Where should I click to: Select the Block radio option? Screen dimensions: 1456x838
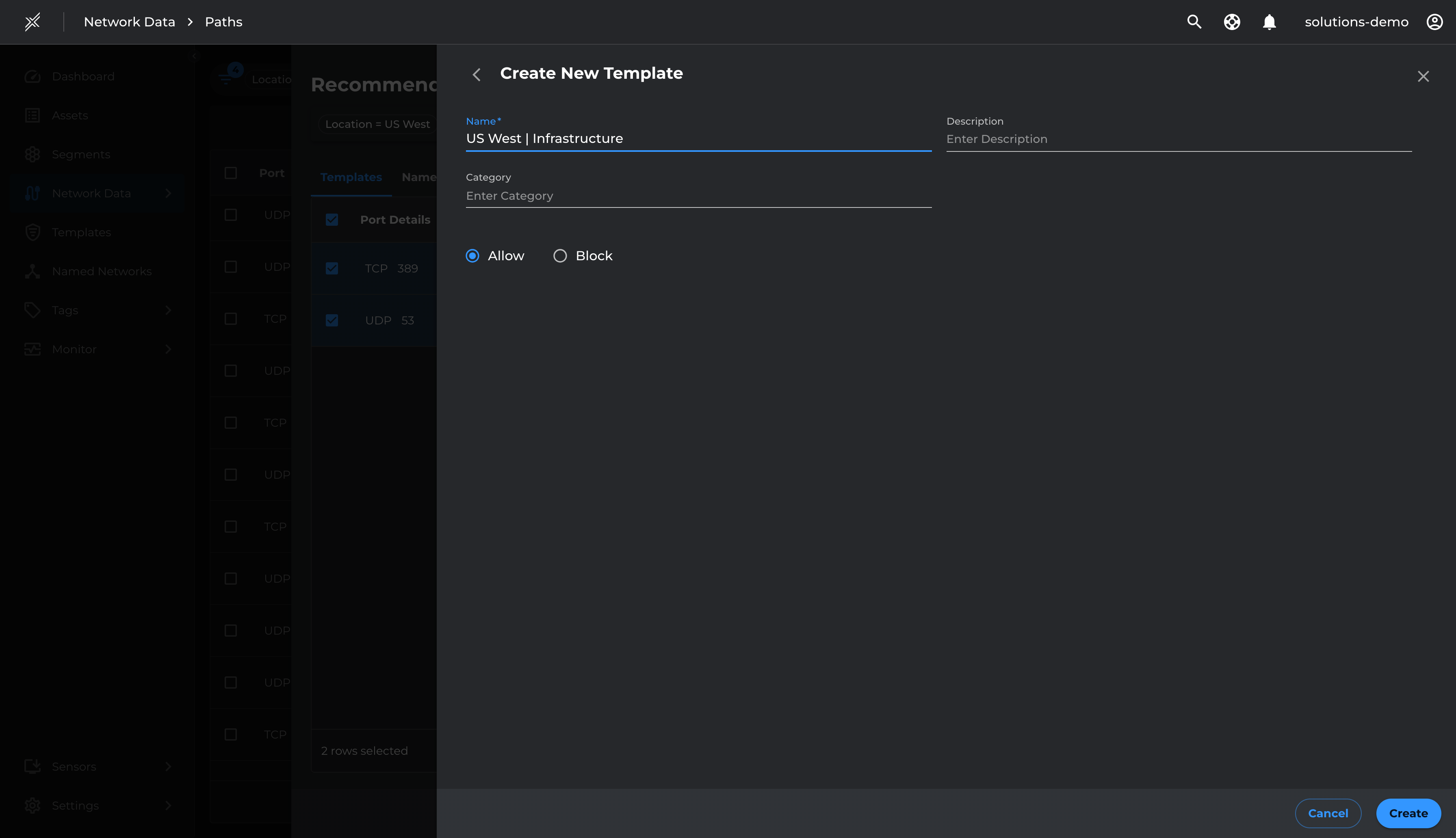[x=559, y=255]
